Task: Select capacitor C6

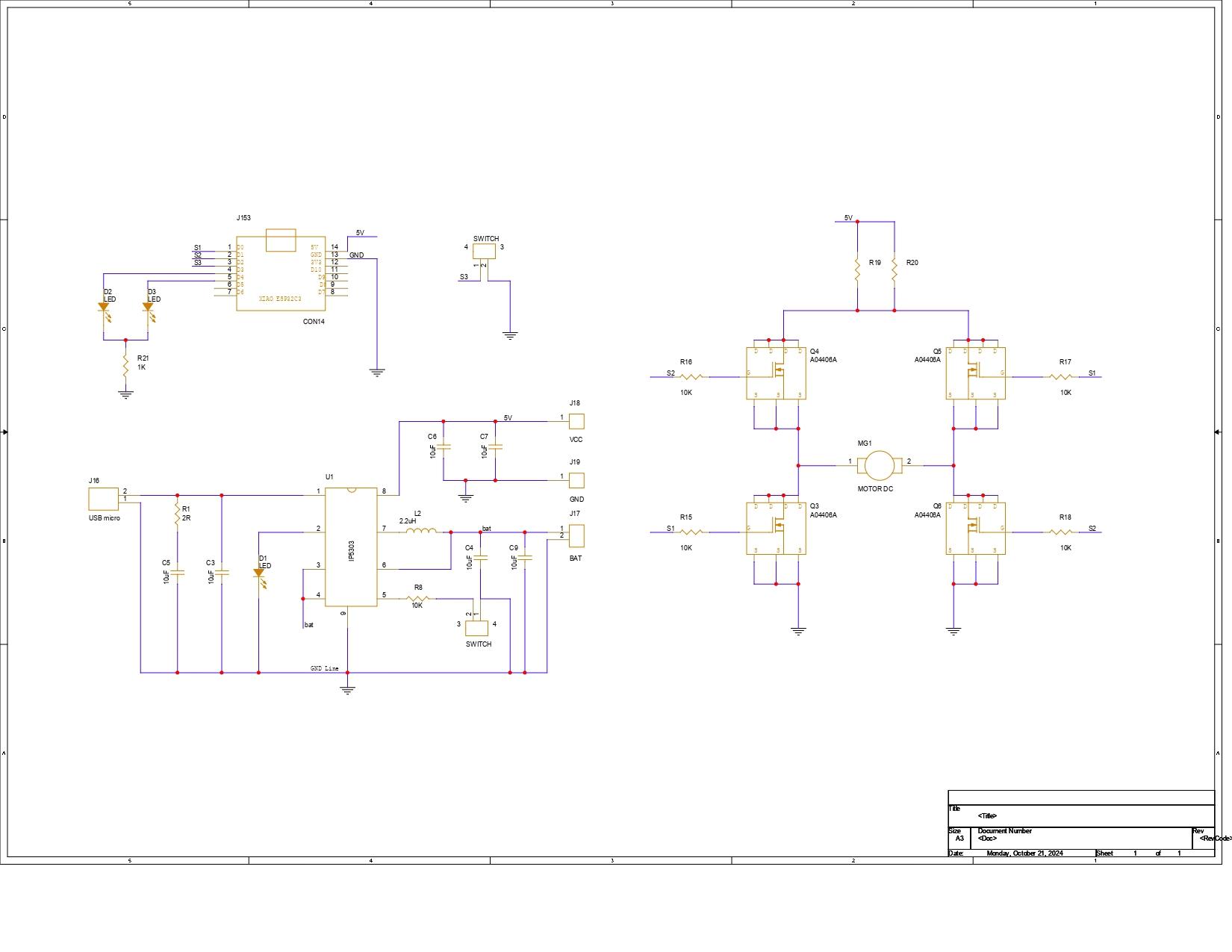Action: (x=444, y=447)
